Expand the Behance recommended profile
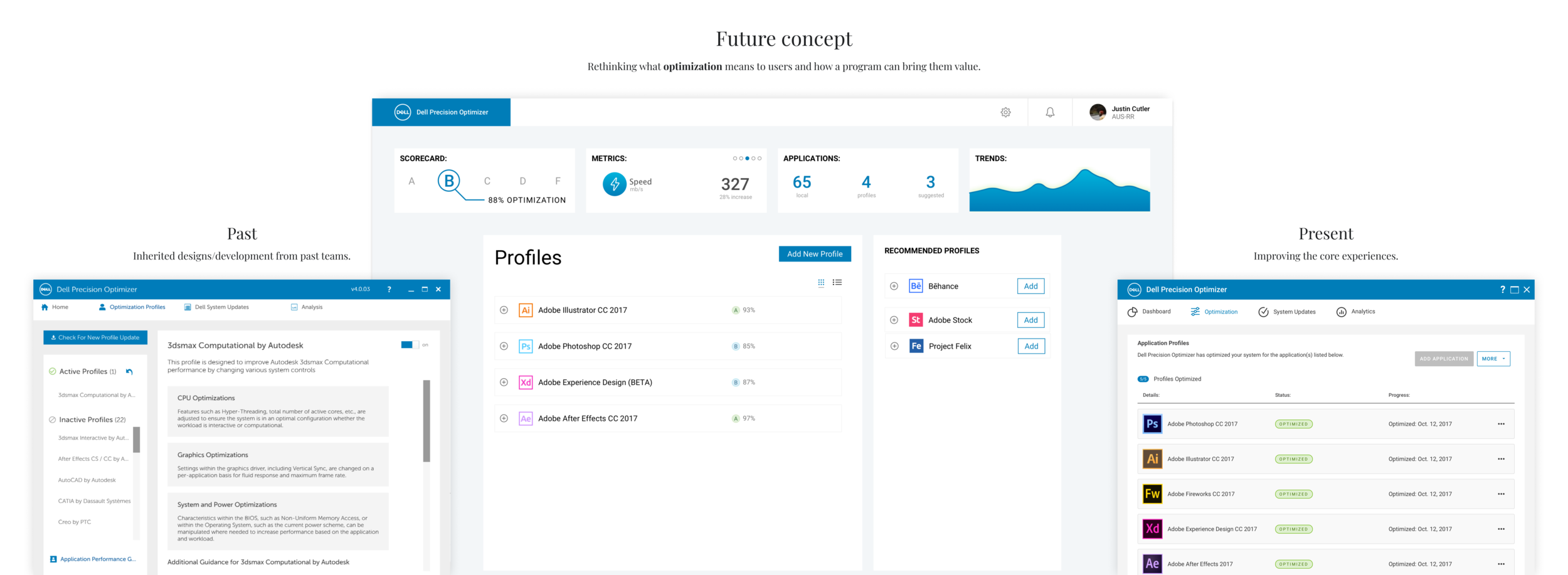Screen dimensions: 1568x575 pyautogui.click(x=894, y=287)
